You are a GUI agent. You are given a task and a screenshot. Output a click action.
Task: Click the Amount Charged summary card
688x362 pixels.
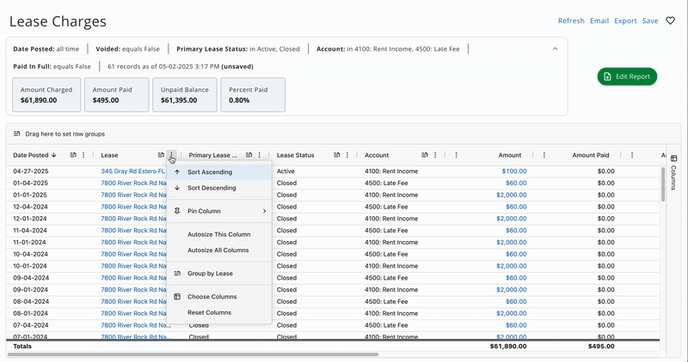point(47,95)
